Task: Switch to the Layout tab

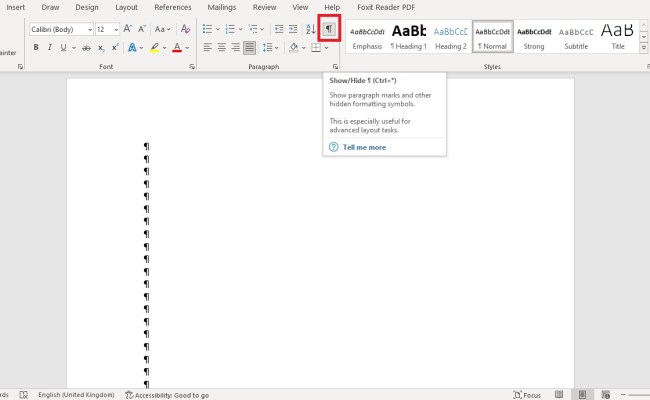Action: (x=126, y=7)
